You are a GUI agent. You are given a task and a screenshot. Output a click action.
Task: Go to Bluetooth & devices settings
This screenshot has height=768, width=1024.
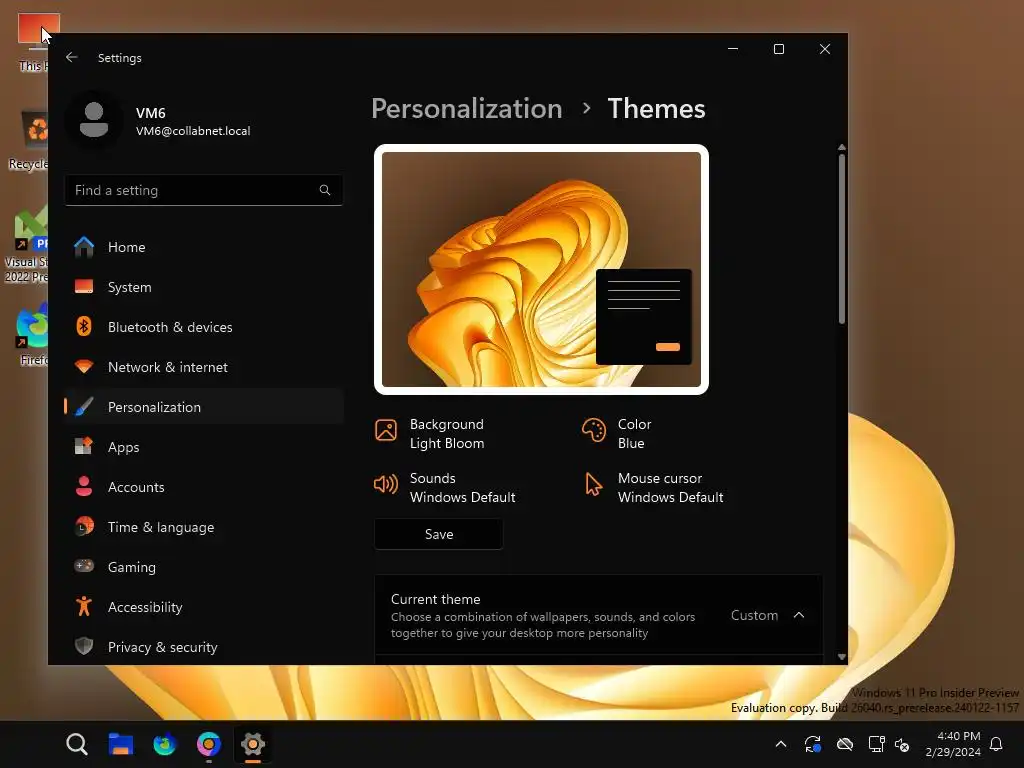click(x=204, y=327)
